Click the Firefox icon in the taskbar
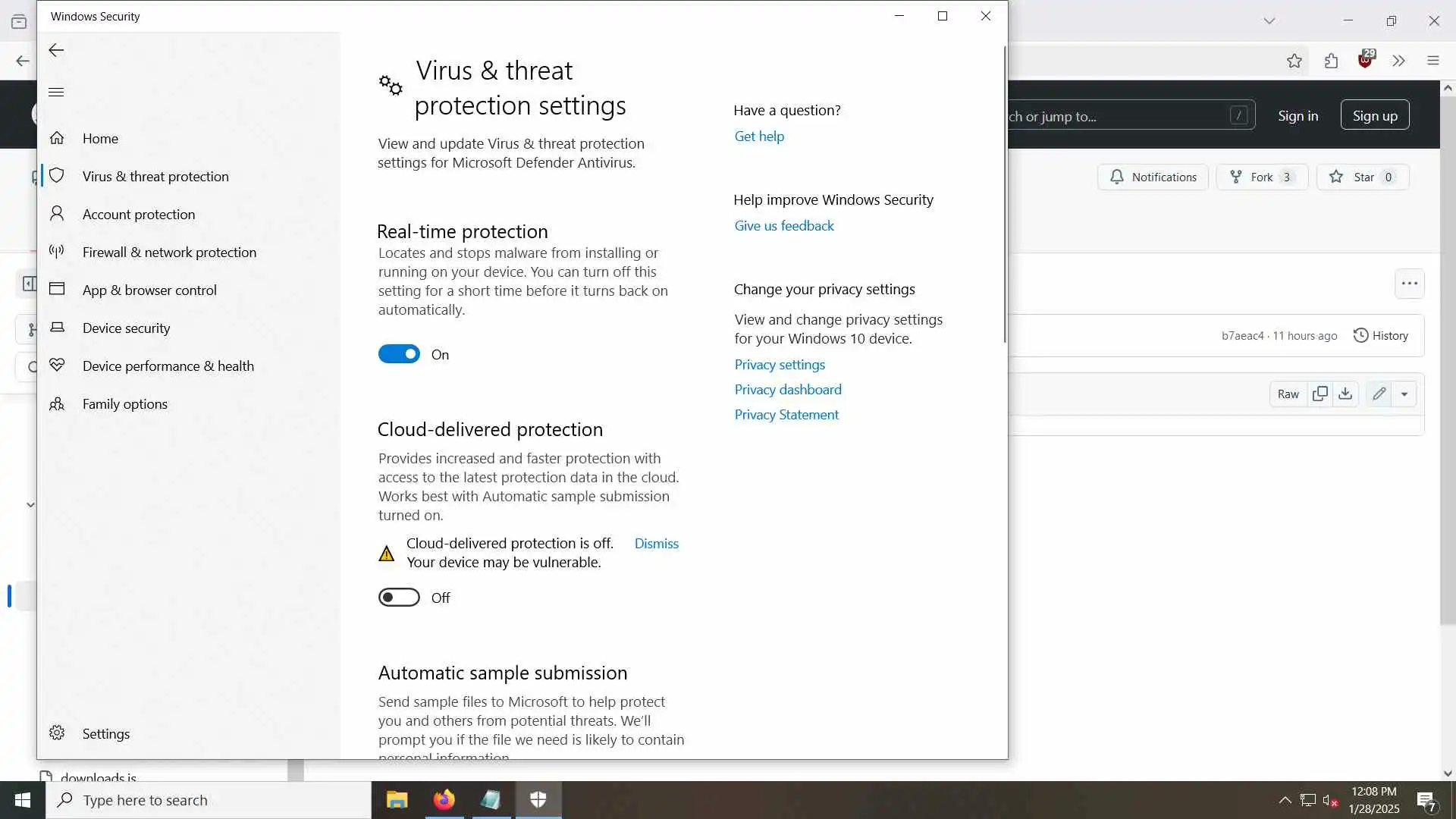 tap(444, 800)
